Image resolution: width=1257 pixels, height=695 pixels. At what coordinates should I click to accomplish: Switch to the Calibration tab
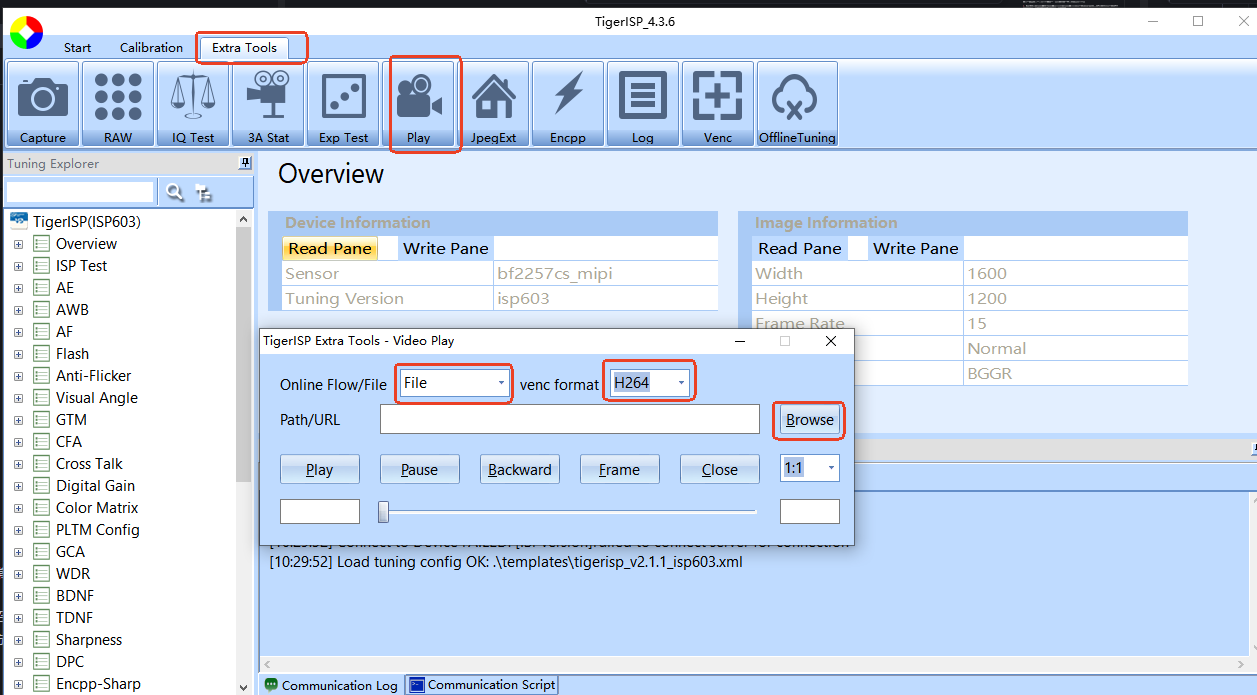[x=151, y=48]
